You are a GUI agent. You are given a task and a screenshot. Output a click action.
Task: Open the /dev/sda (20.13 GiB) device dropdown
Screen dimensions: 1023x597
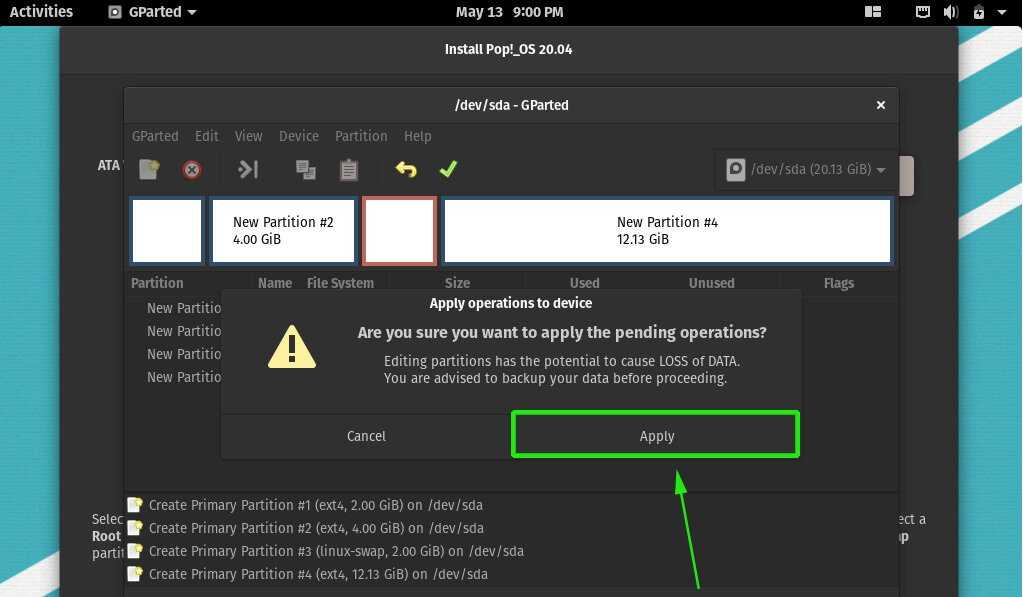806,170
